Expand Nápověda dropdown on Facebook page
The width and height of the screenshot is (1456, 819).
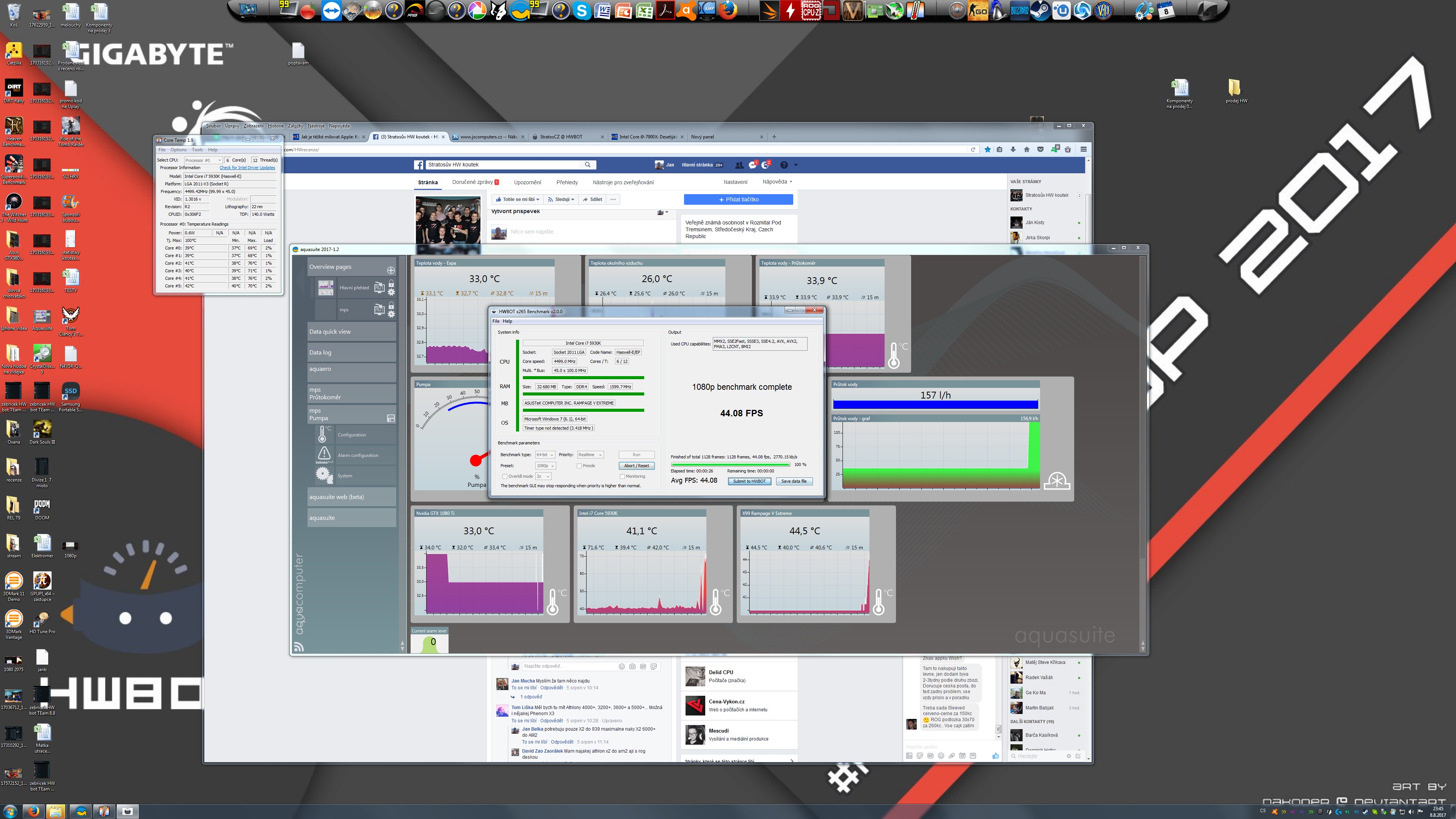[777, 182]
